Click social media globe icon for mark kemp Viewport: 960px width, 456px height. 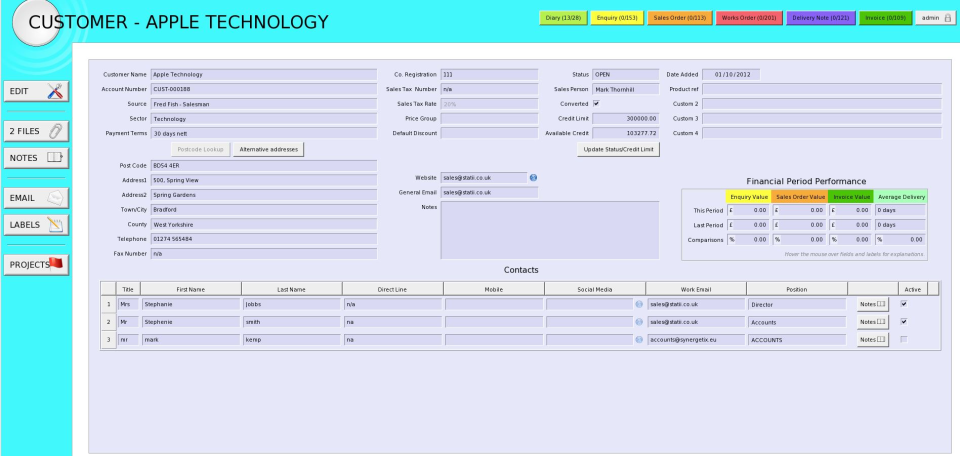pyautogui.click(x=639, y=339)
